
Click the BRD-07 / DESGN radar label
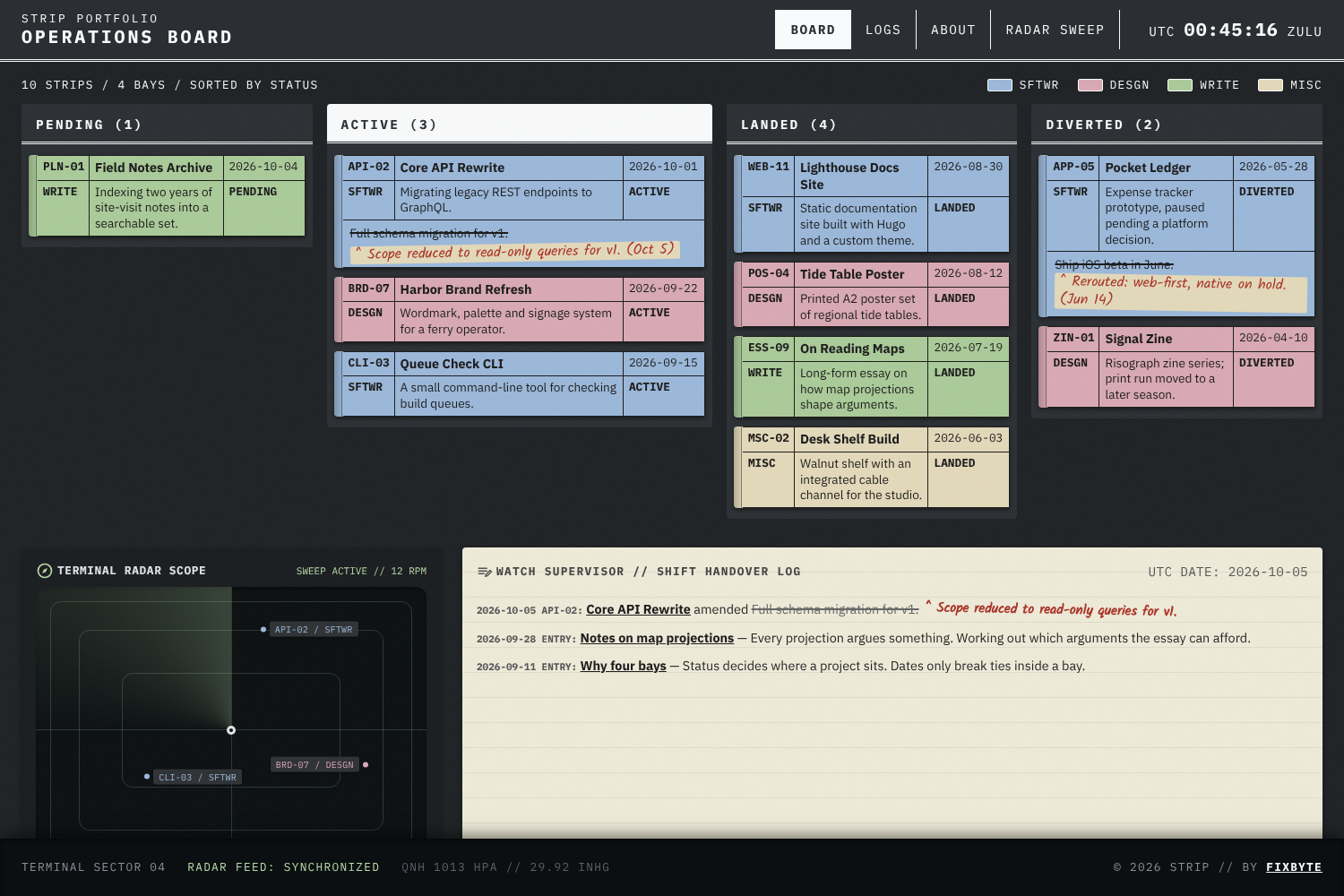pos(314,765)
